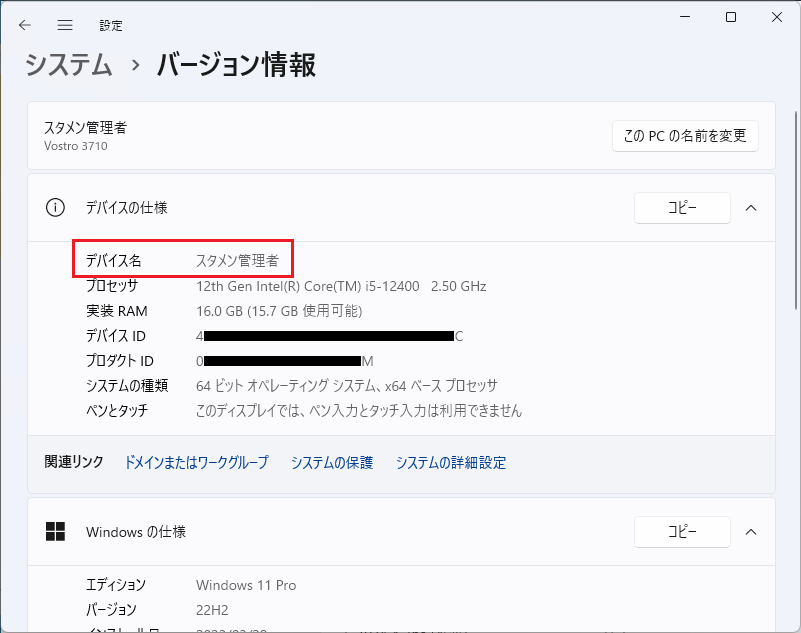Click the 64 ビット system type value

(347, 386)
